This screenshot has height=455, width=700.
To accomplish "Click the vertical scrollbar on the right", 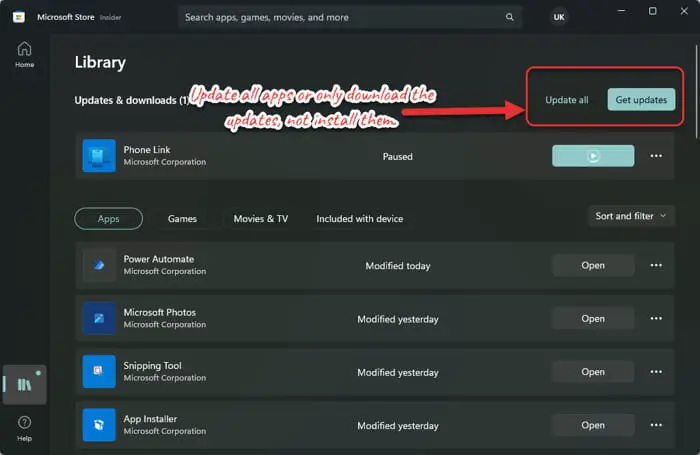I will pyautogui.click(x=696, y=92).
